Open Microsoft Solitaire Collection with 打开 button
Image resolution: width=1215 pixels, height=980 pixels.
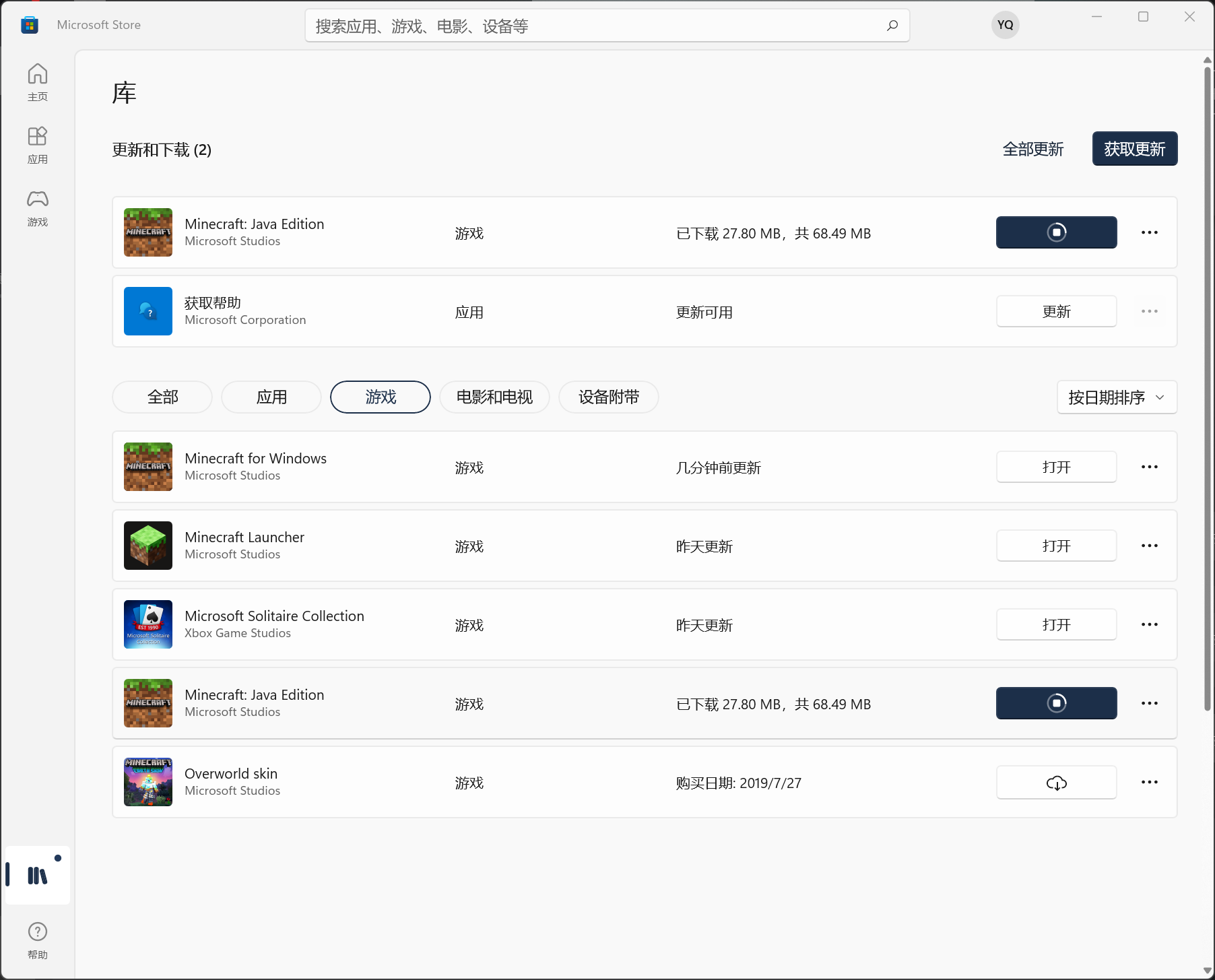pos(1056,624)
